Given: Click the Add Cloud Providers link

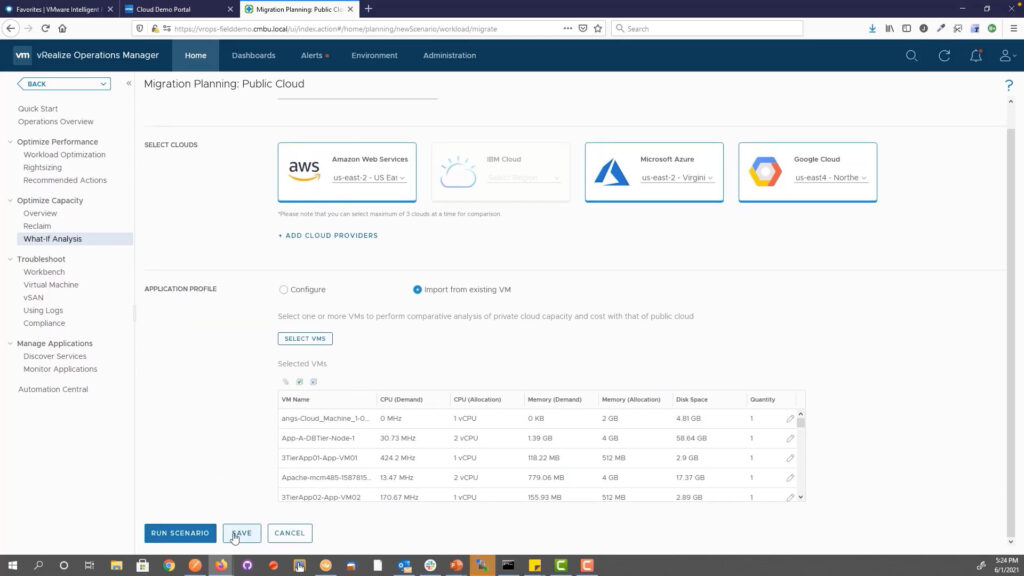Looking at the screenshot, I should tap(328, 236).
